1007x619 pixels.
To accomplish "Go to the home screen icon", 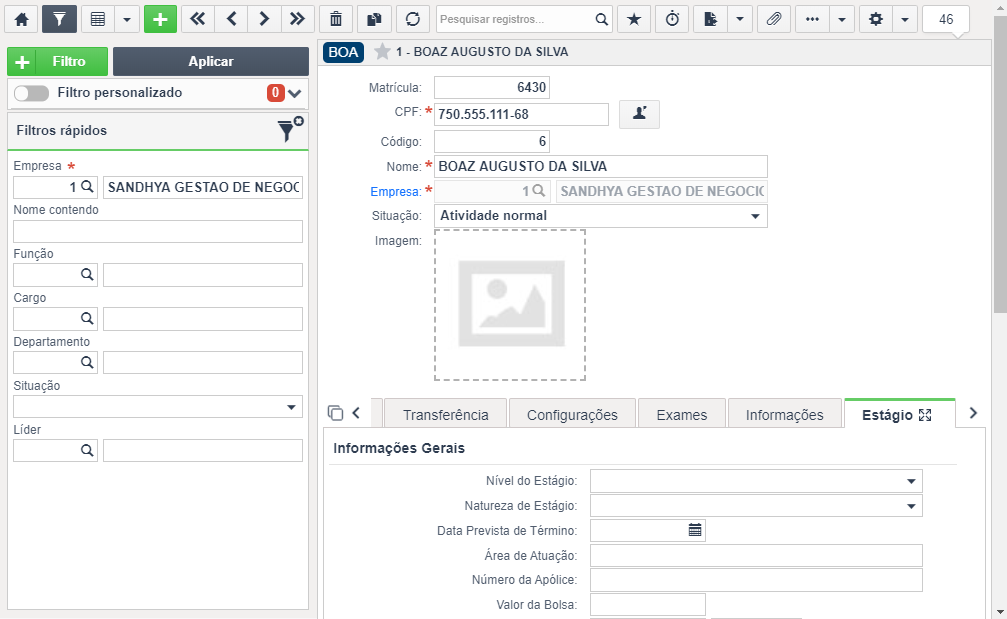I will click(21, 19).
